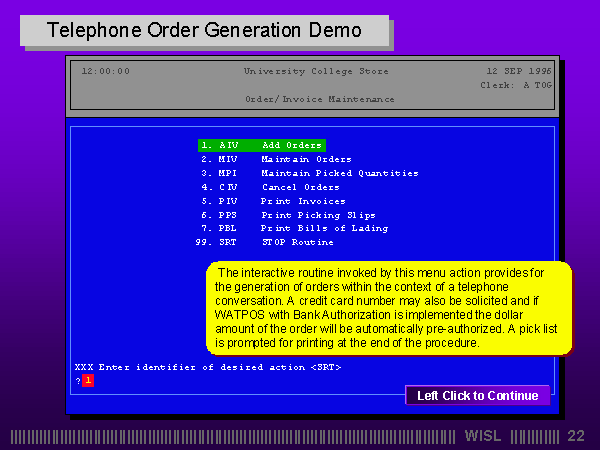
Task: Click the yellow description tooltip box
Action: (x=389, y=307)
